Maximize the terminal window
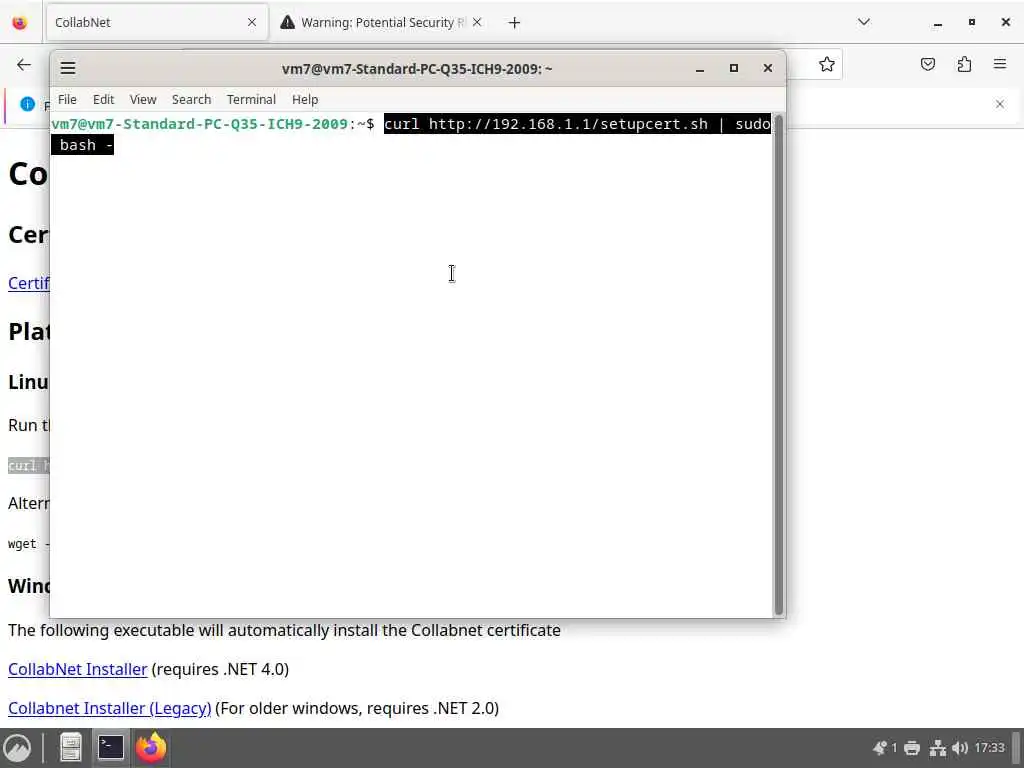The image size is (1024, 768). 734,68
